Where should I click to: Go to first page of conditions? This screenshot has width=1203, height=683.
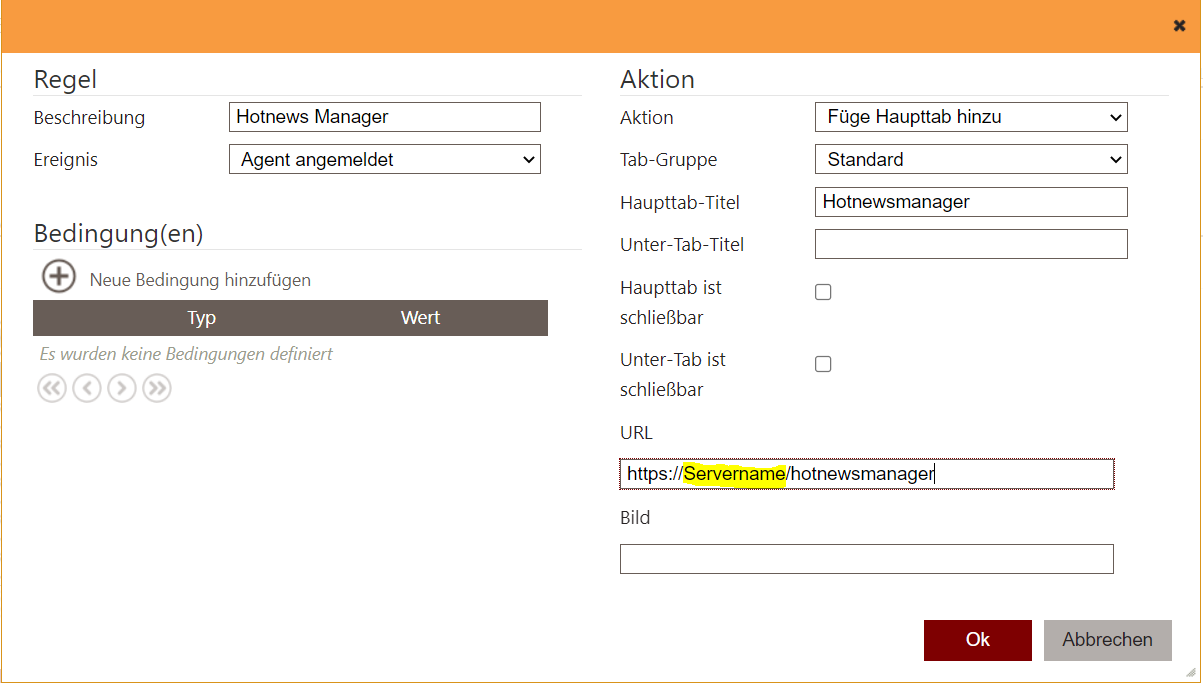click(52, 388)
